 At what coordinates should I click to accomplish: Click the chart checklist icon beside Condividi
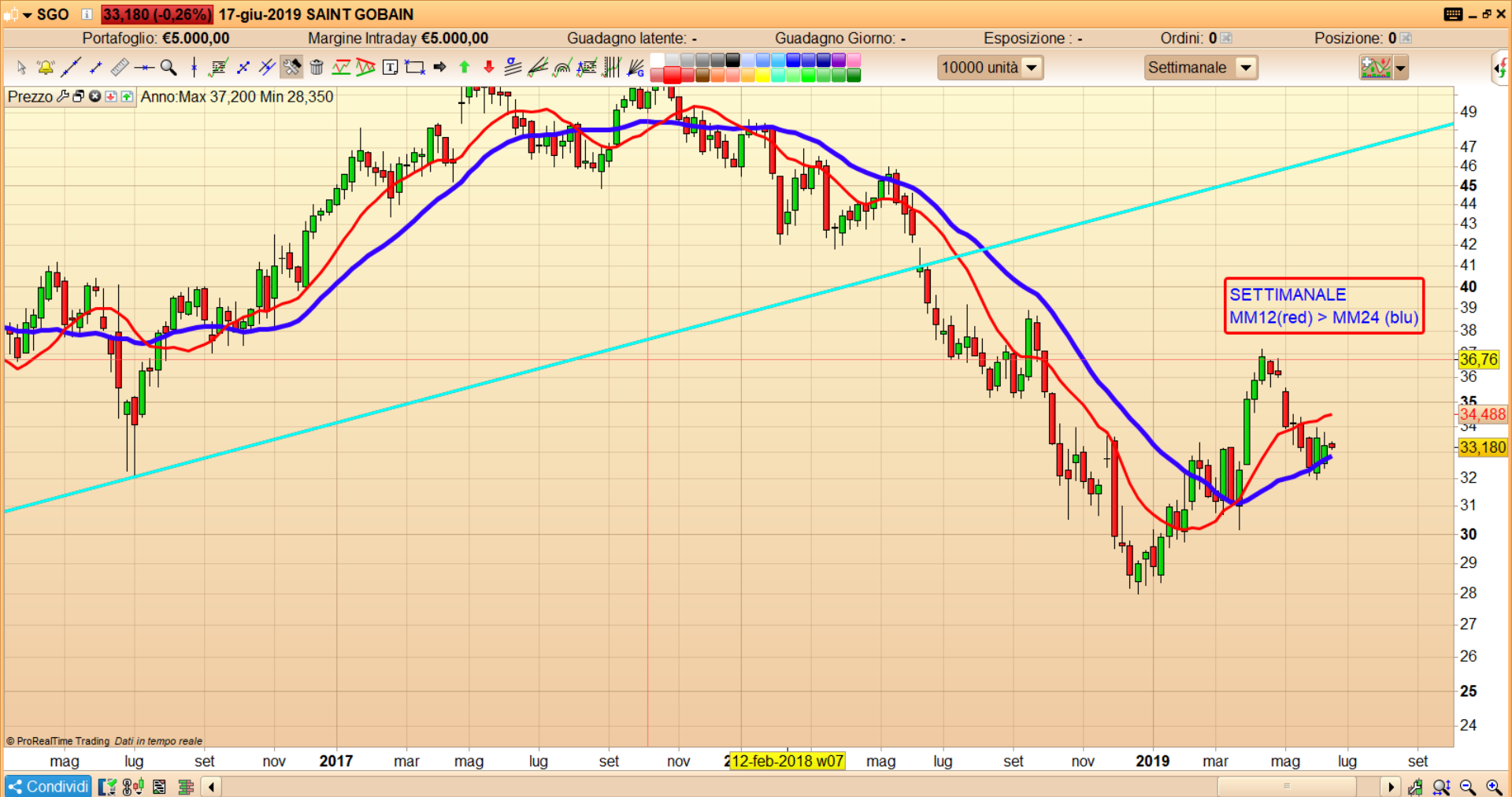108,787
